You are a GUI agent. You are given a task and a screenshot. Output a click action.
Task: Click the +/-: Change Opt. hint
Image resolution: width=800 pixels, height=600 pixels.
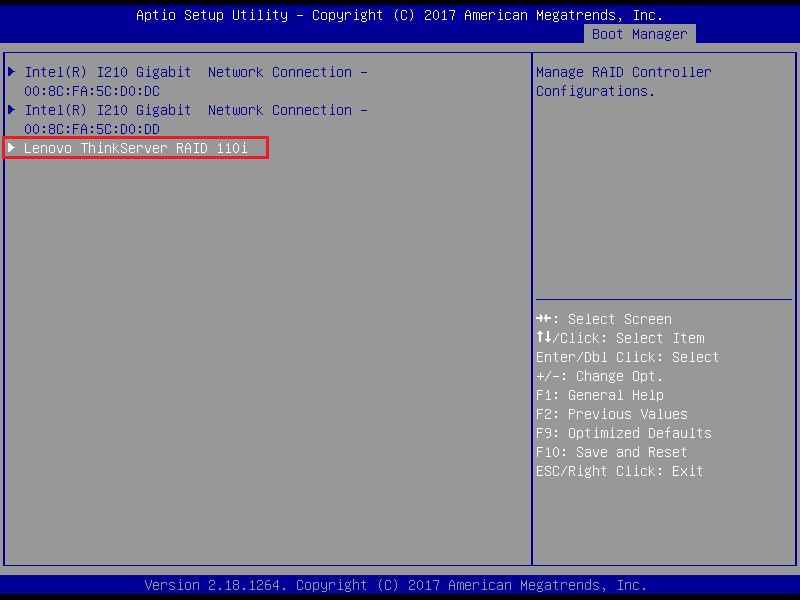599,376
